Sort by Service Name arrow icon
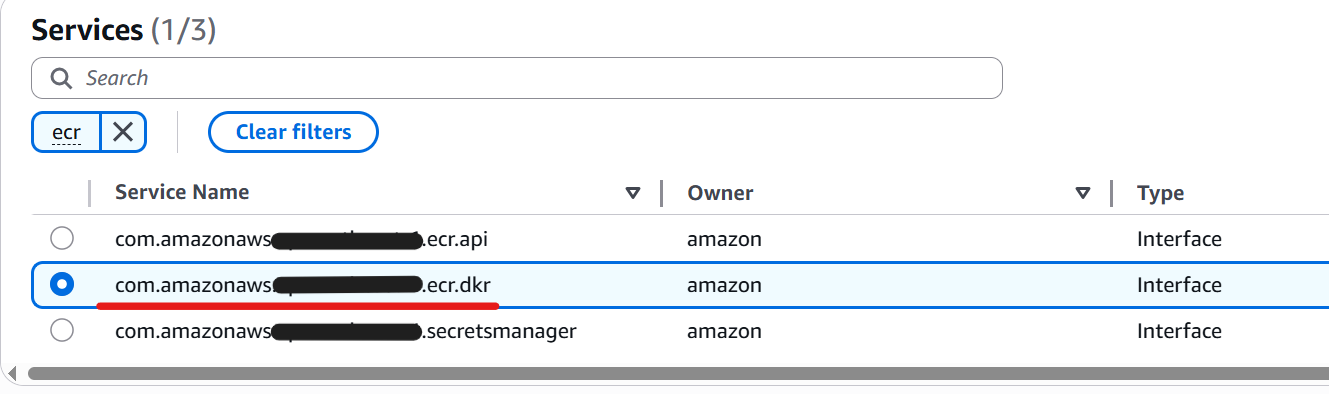 [632, 193]
